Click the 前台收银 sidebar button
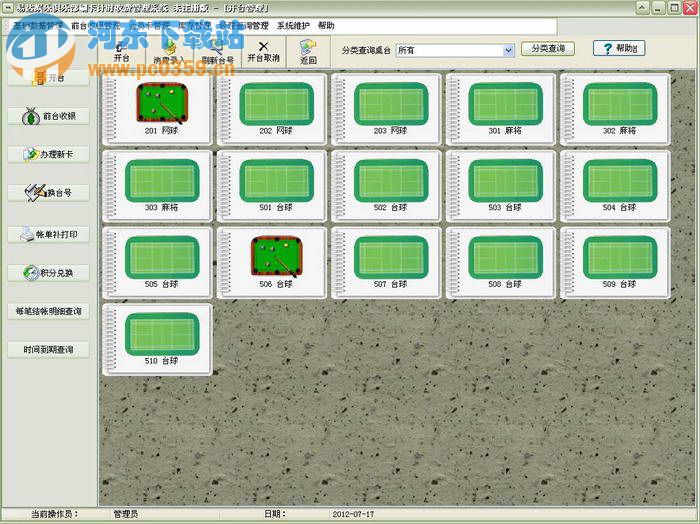Viewport: 700px width, 524px height. point(49,116)
